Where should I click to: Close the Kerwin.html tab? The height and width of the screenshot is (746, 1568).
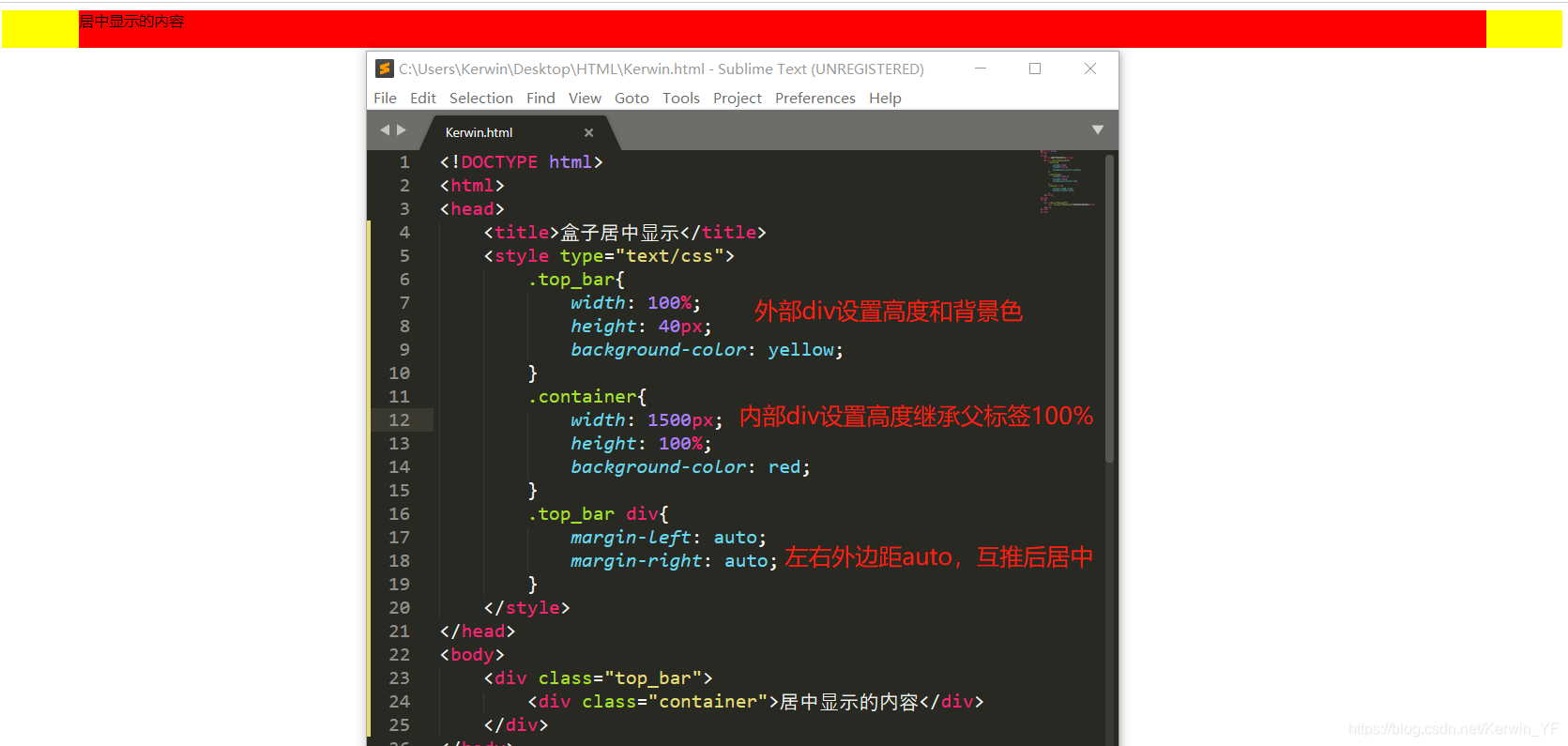(588, 133)
